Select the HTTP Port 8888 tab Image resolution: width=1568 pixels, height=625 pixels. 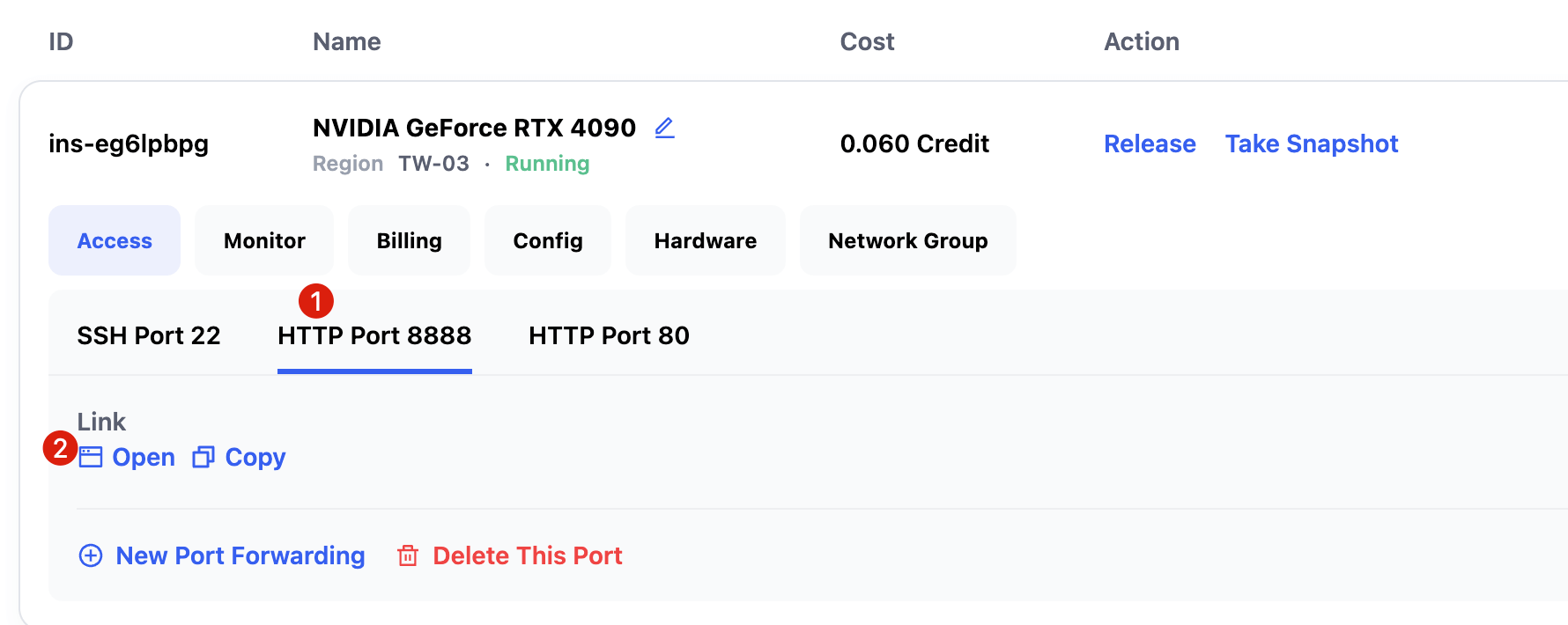[x=374, y=335]
